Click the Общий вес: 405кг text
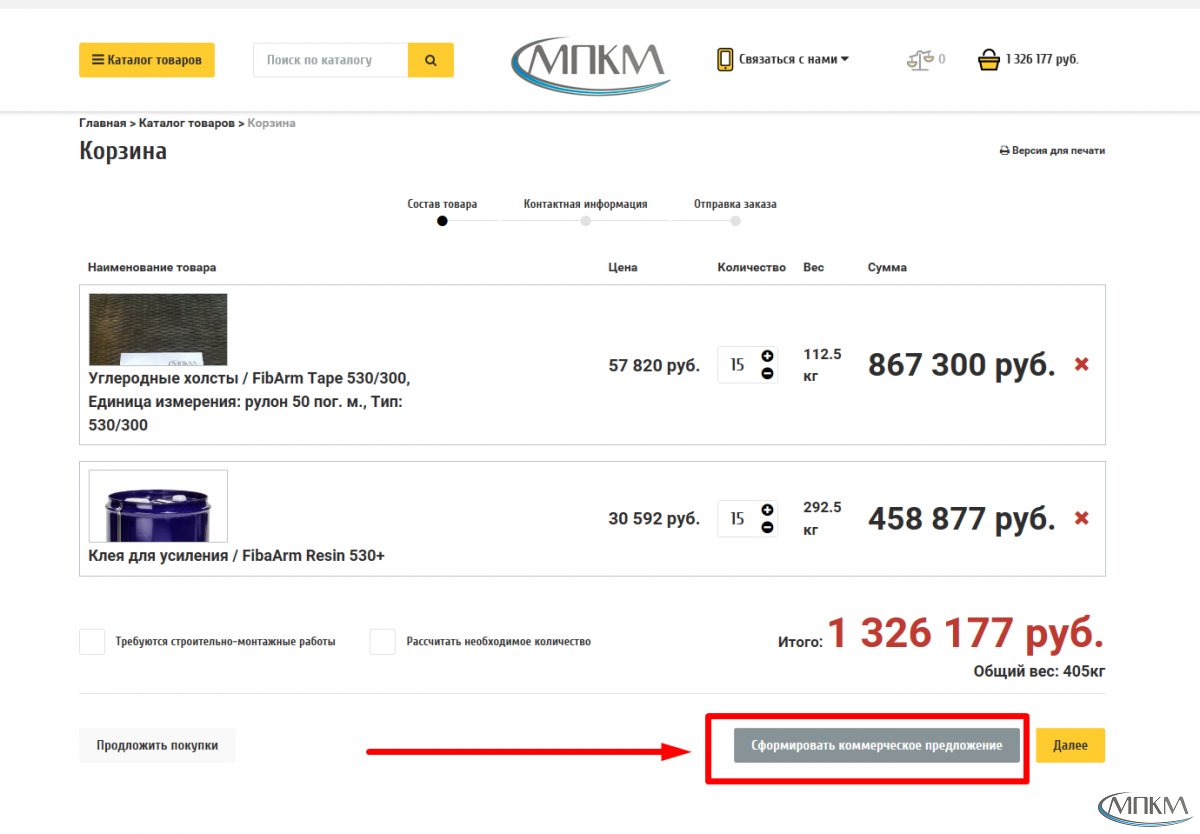The image size is (1200, 834). tap(1039, 671)
